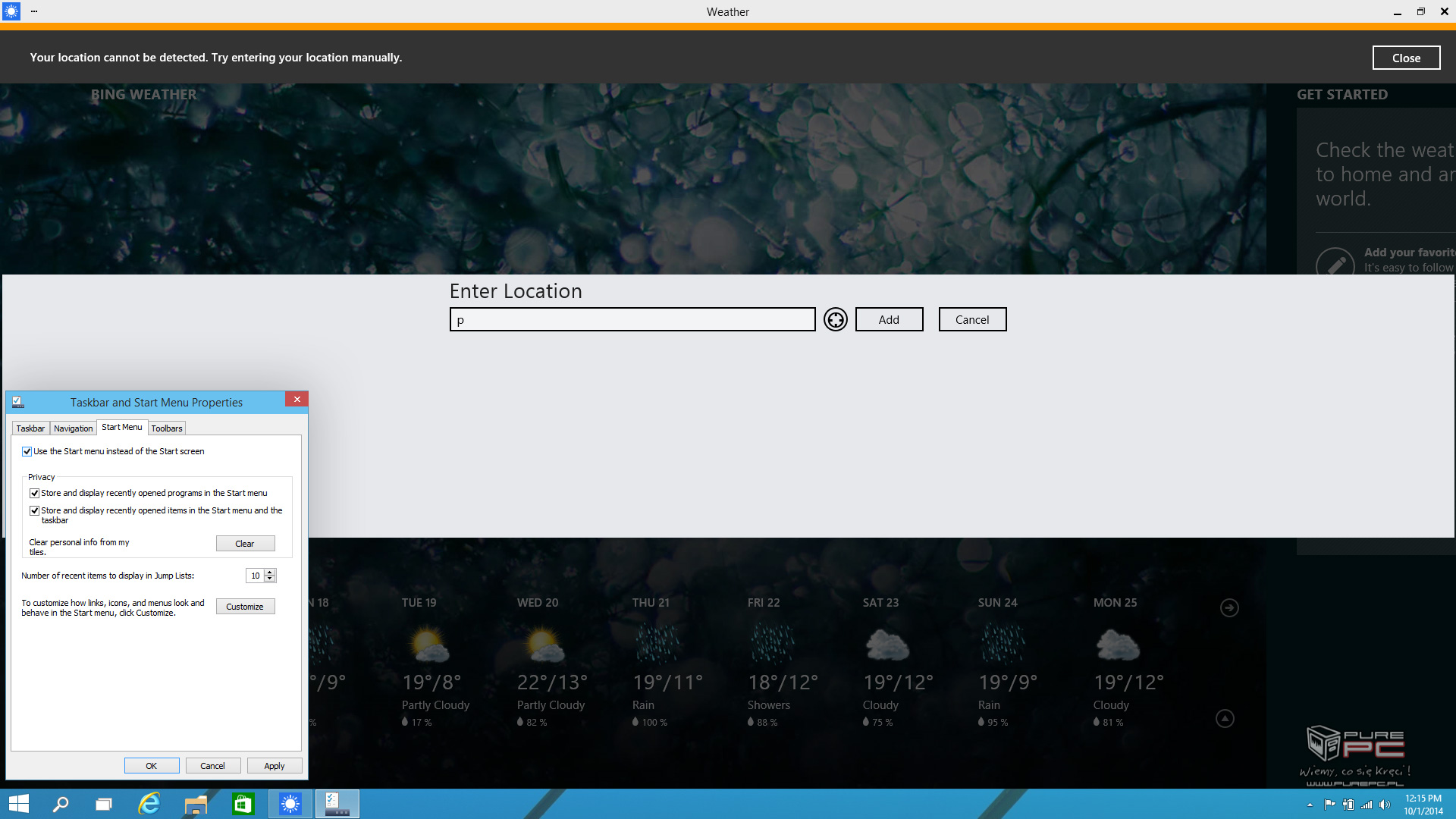
Task: Launch Internet Explorer from taskbar
Action: tap(150, 804)
